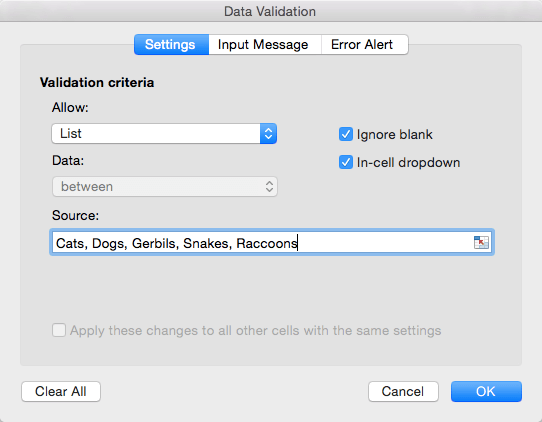Screen dimensions: 542x422
Task: Select the Settings tab
Action: [x=171, y=44]
